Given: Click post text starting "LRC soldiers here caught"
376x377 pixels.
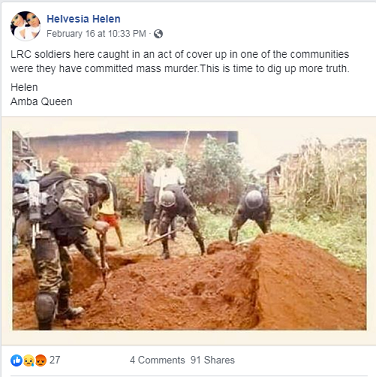Looking at the screenshot, I should (180, 61).
